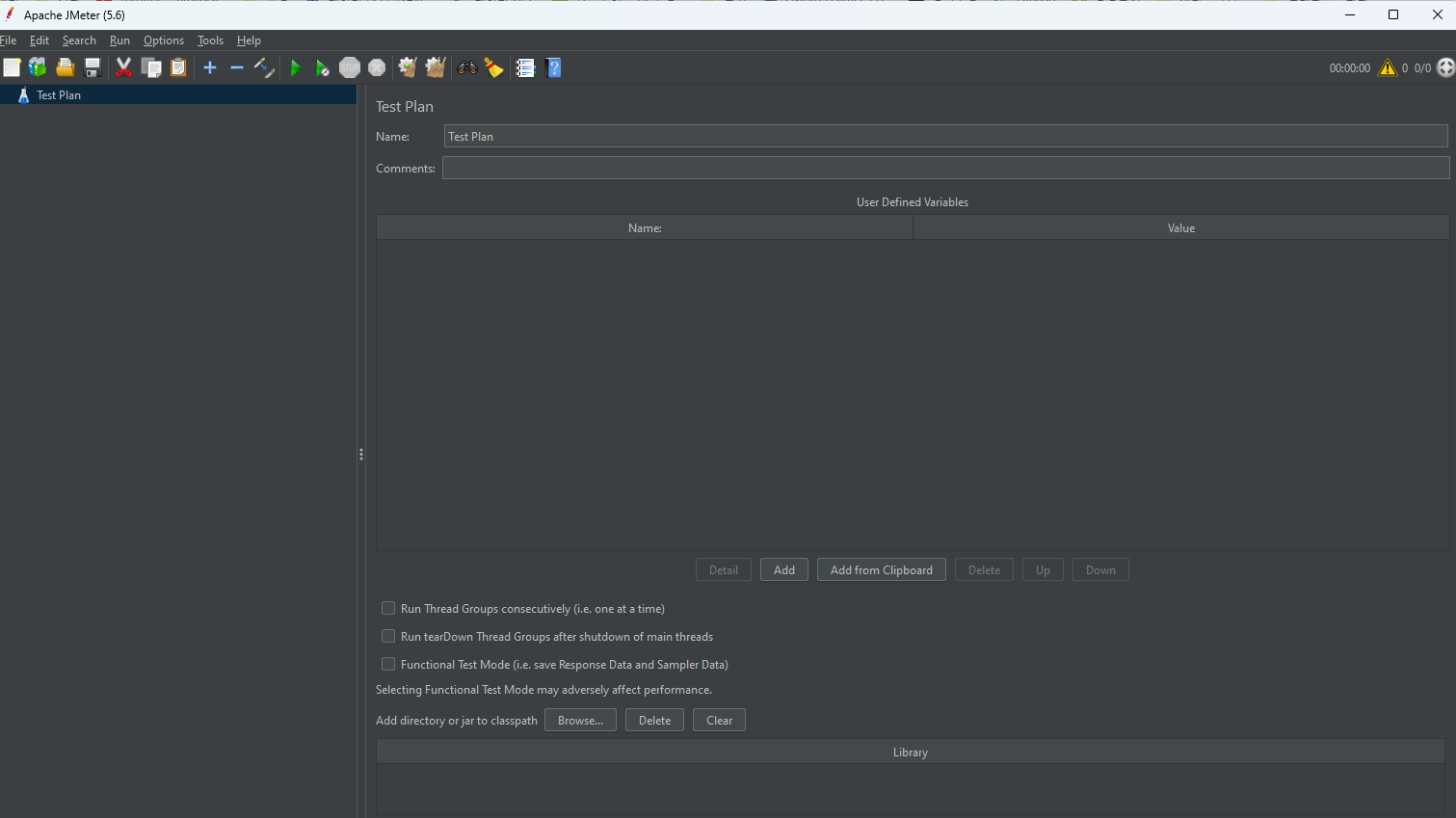Click the Copy icon in toolbar
This screenshot has height=818, width=1456.
(151, 67)
